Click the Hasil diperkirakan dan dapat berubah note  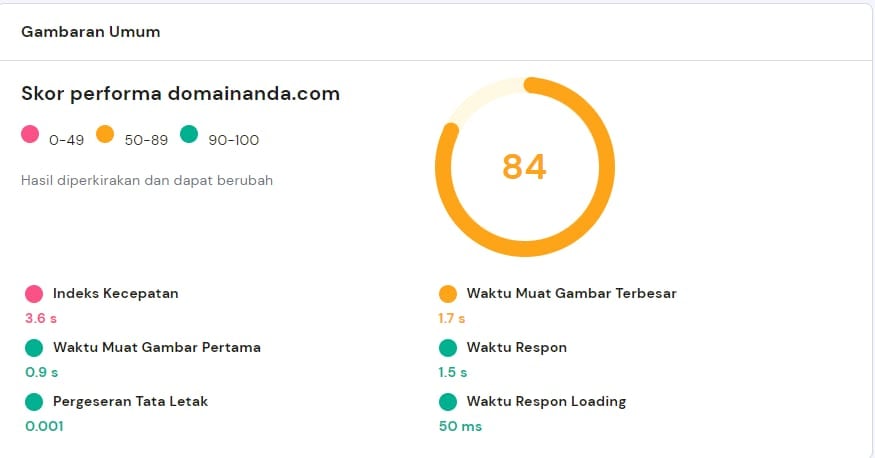147,181
